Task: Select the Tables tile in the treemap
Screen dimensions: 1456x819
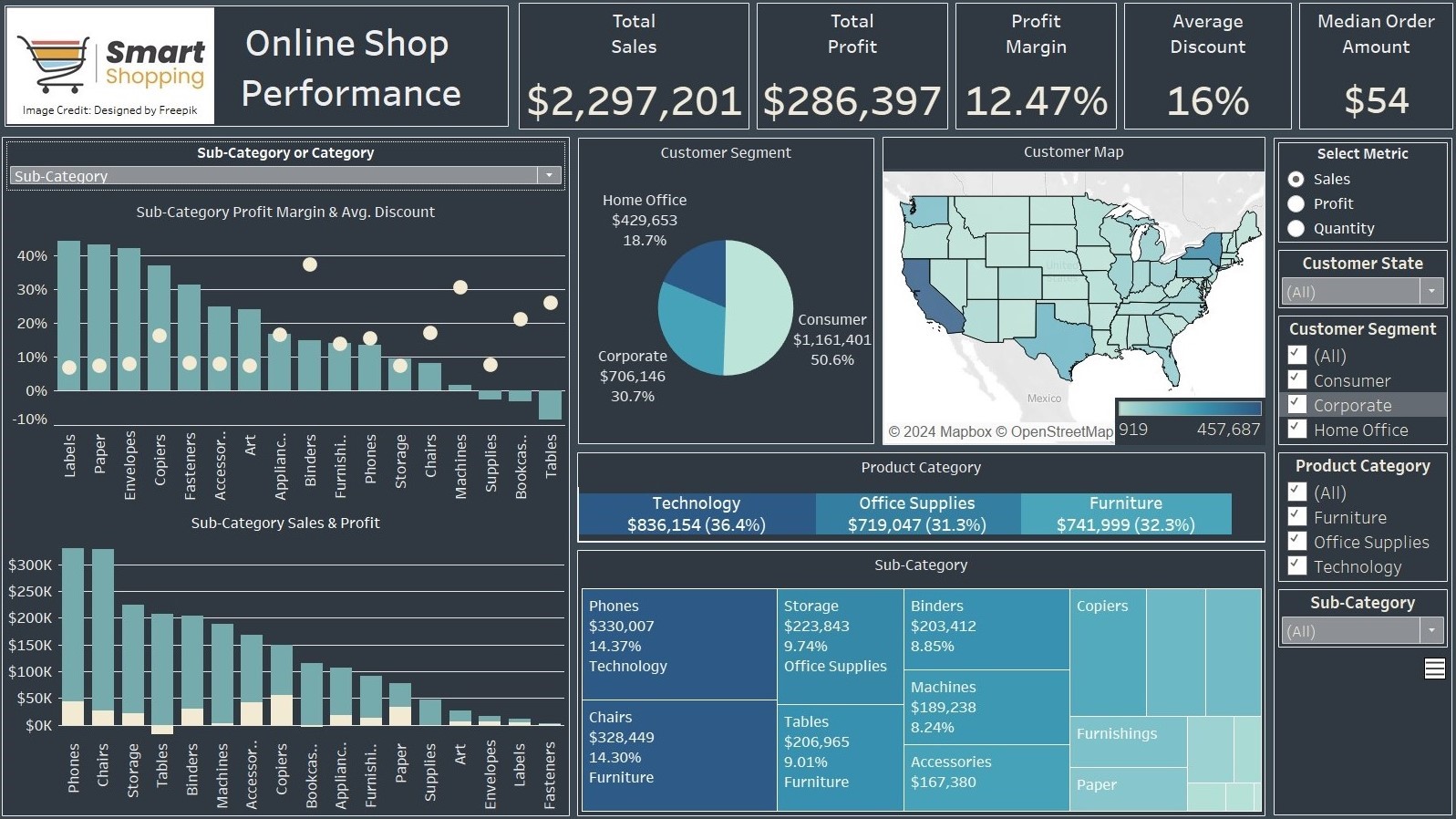Action: tap(841, 758)
